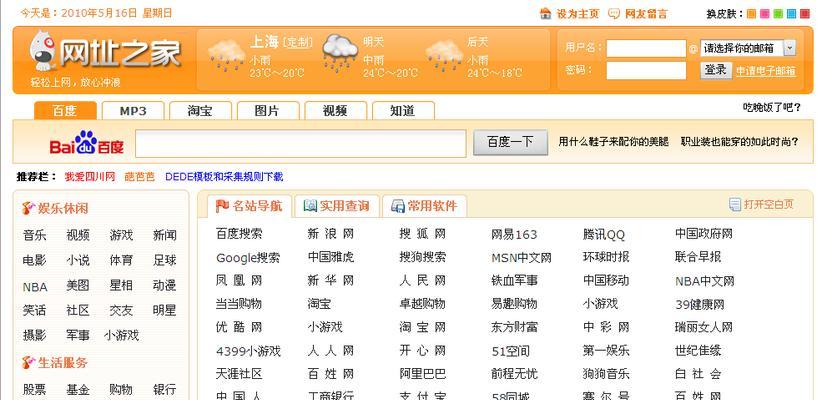Screen dimensions: 822x400
Task: Open the 百度搜索 site link
Action: [239, 234]
